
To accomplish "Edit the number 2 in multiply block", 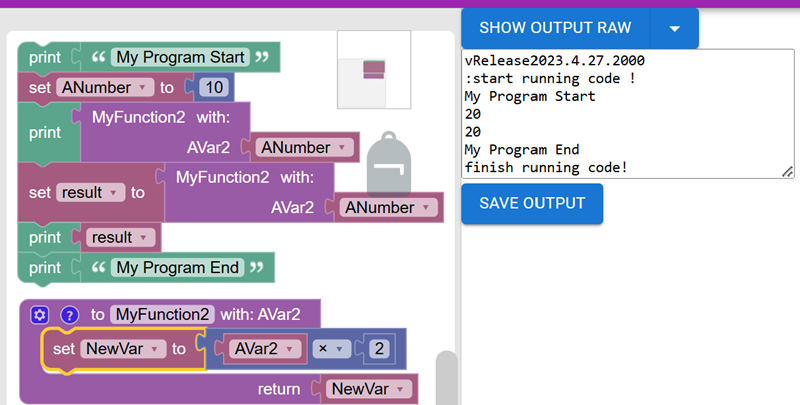I will click(x=379, y=349).
